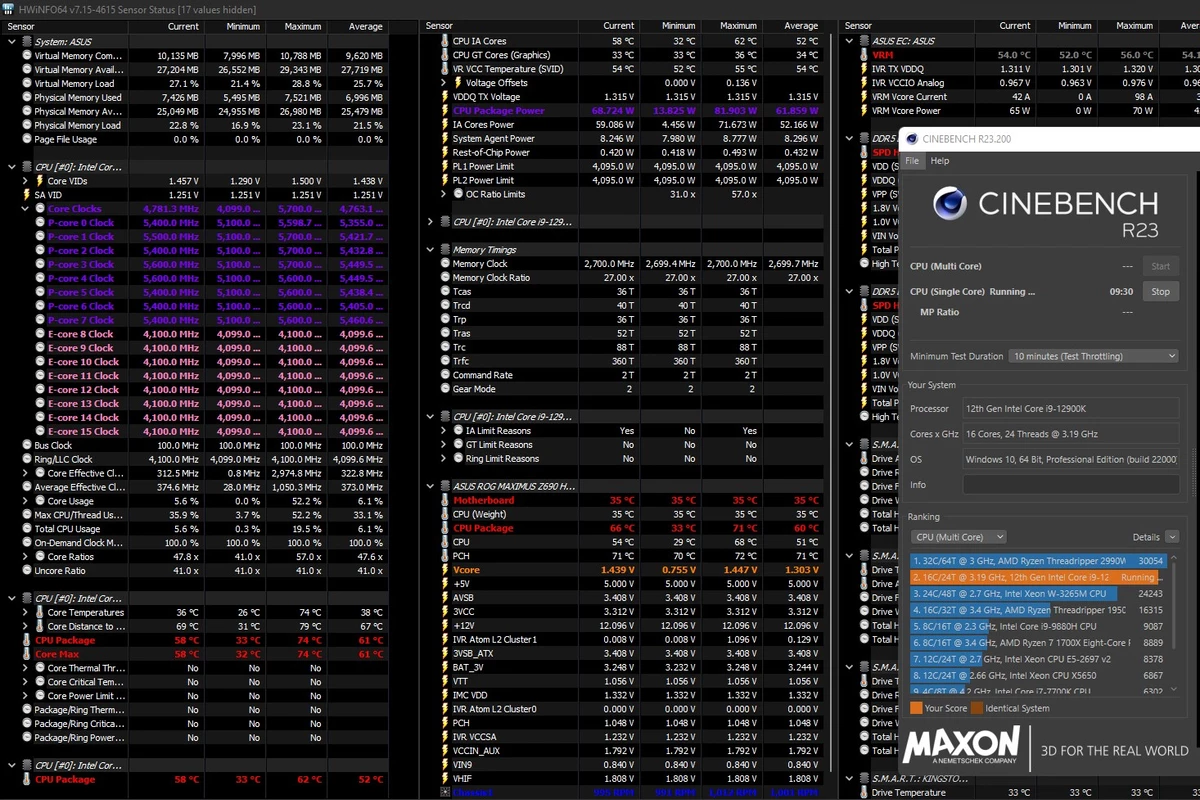Click the HWiNFO64 title bar icon
1200x800 pixels.
[x=9, y=9]
